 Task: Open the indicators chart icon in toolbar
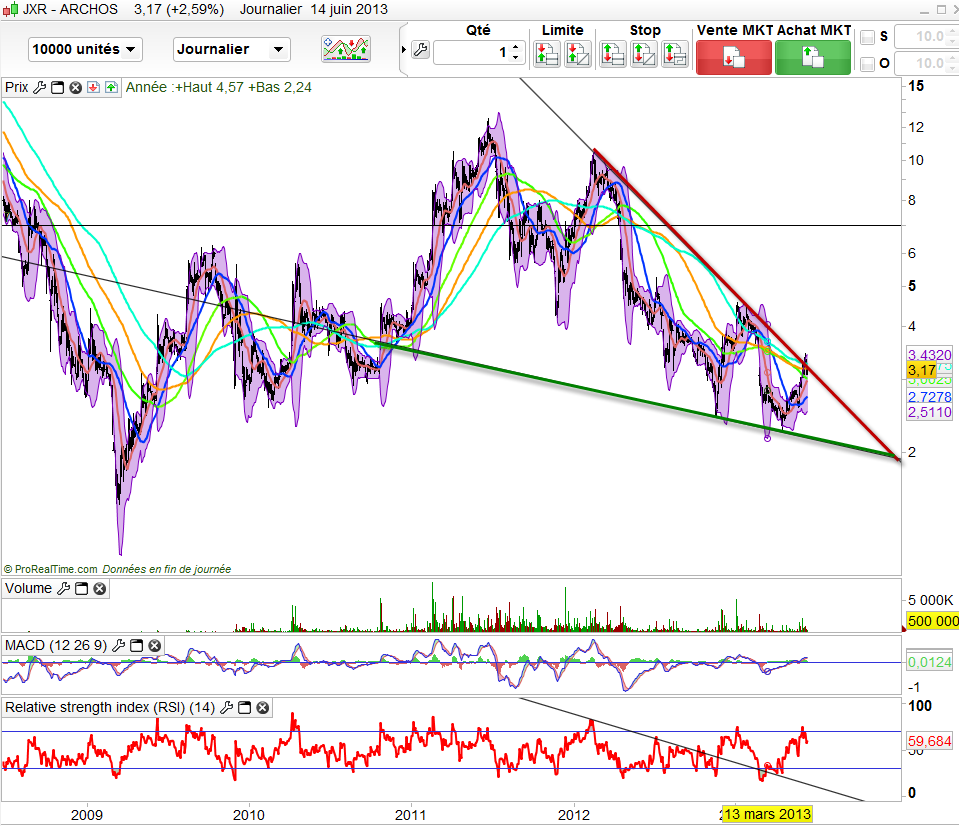(345, 48)
